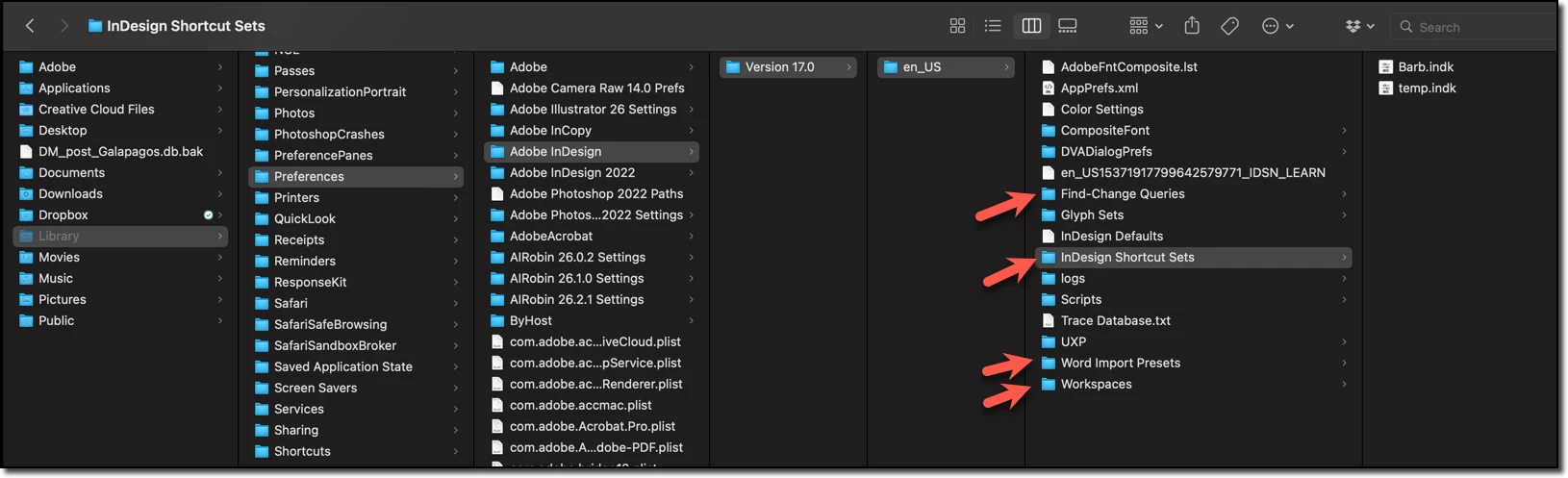This screenshot has height=478, width=1568.
Task: Expand InDesign Shortcut Sets row chevron
Action: [x=1344, y=257]
